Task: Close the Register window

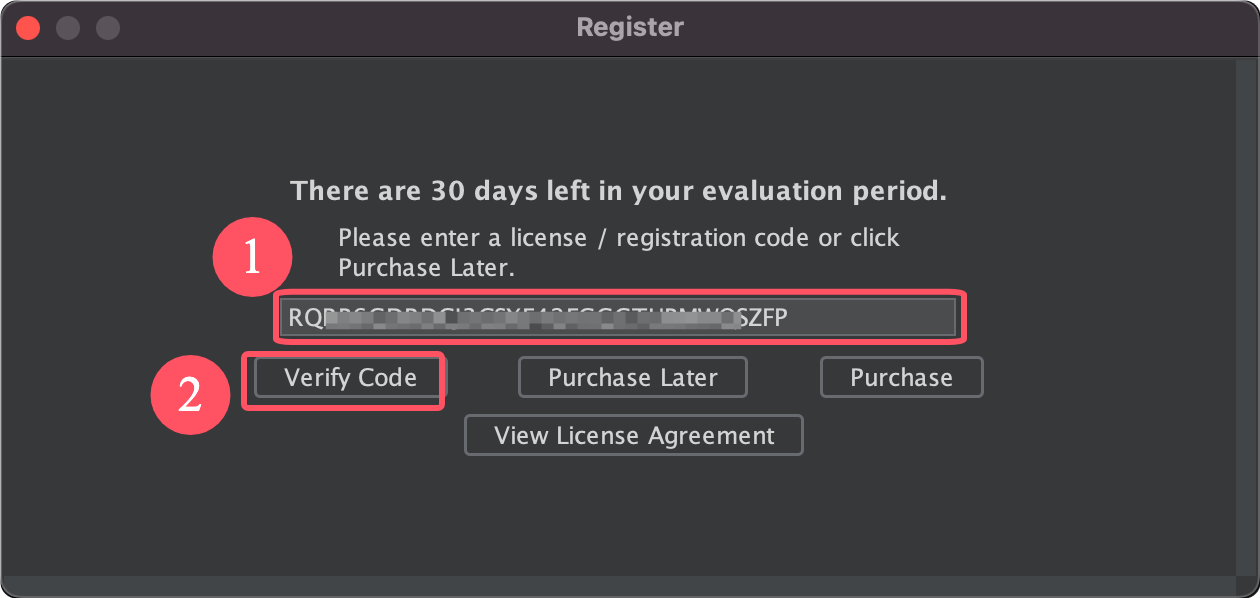Action: (x=28, y=28)
